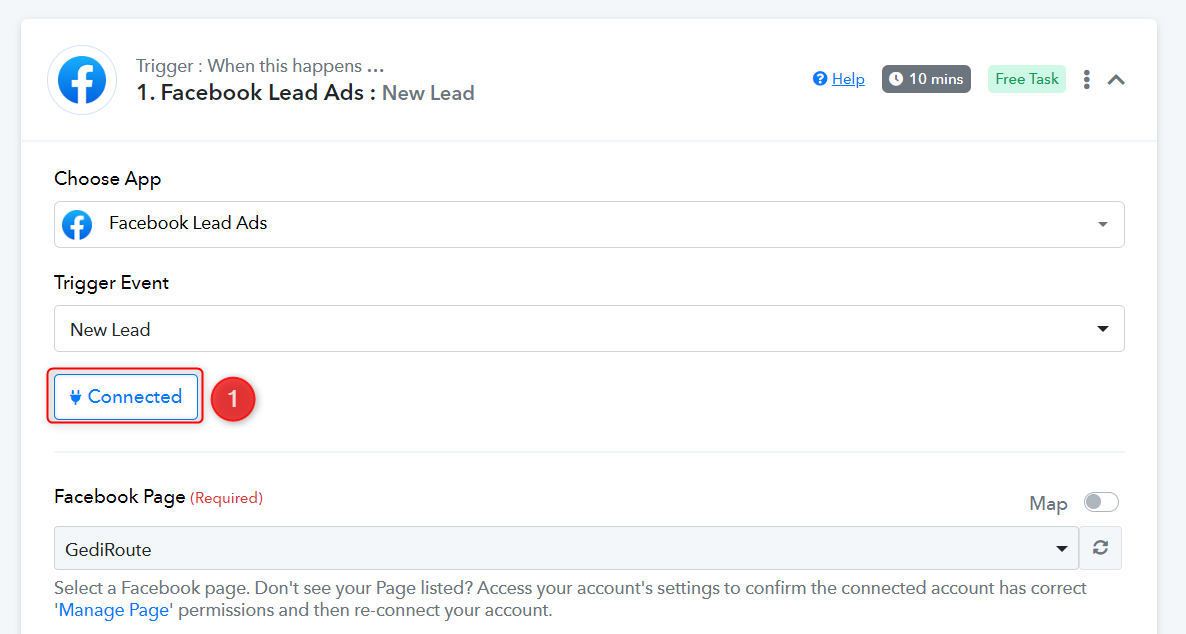
Task: Follow the Manage Page link
Action: pos(113,611)
